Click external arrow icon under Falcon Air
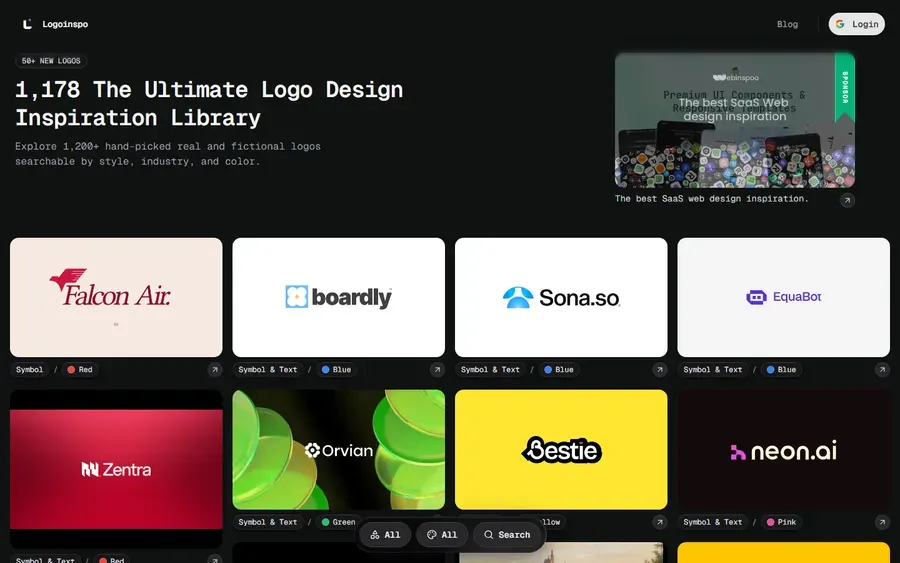The width and height of the screenshot is (900, 563). pos(215,370)
